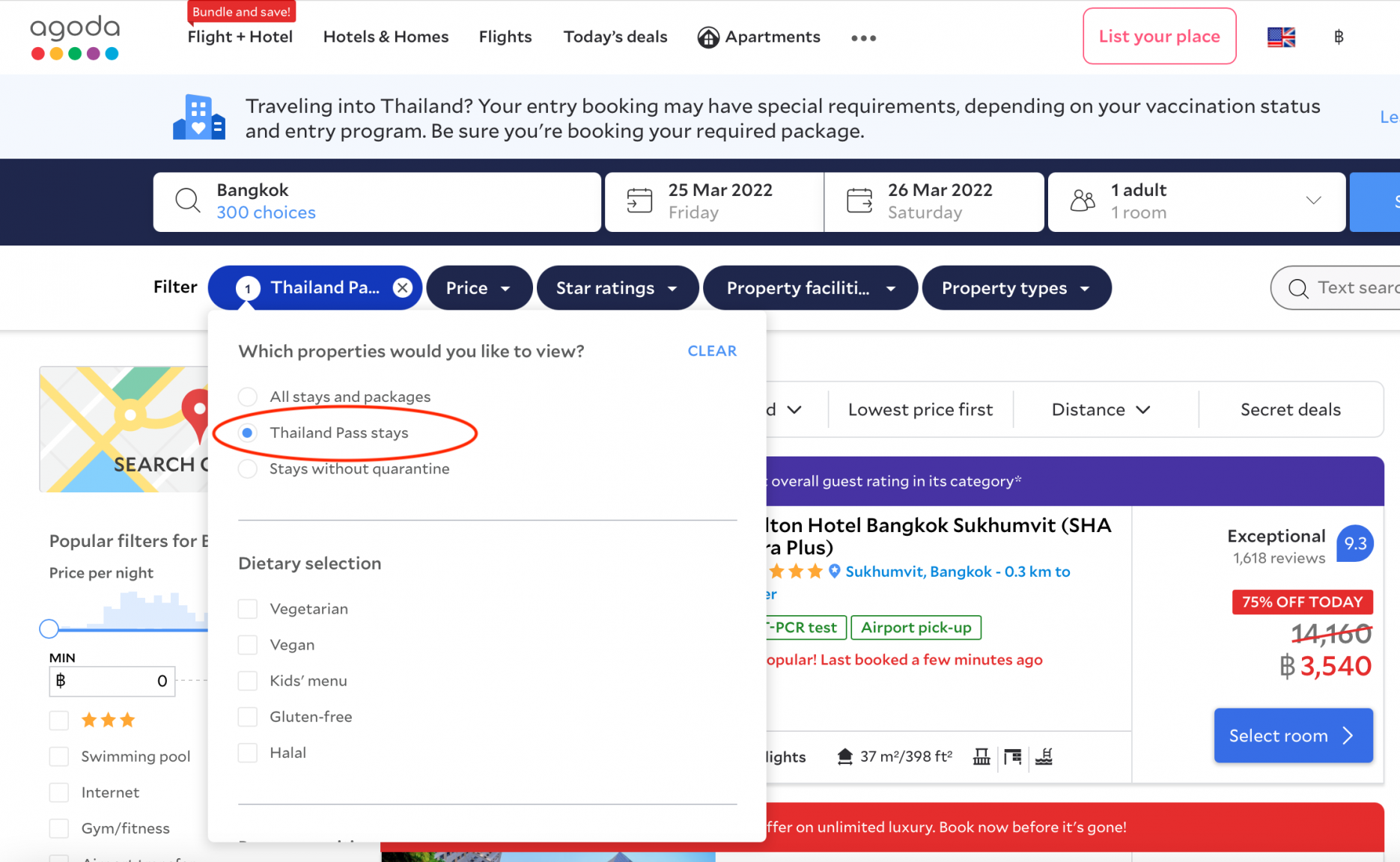Viewport: 1400px width, 862px height.
Task: Check the Gluten-free option
Action: (247, 716)
